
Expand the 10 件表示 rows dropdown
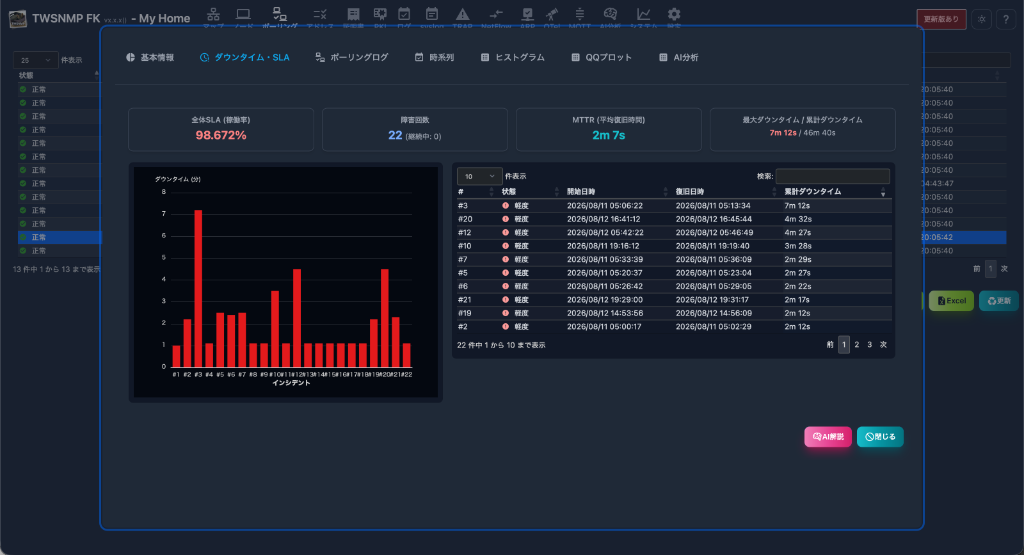point(479,176)
